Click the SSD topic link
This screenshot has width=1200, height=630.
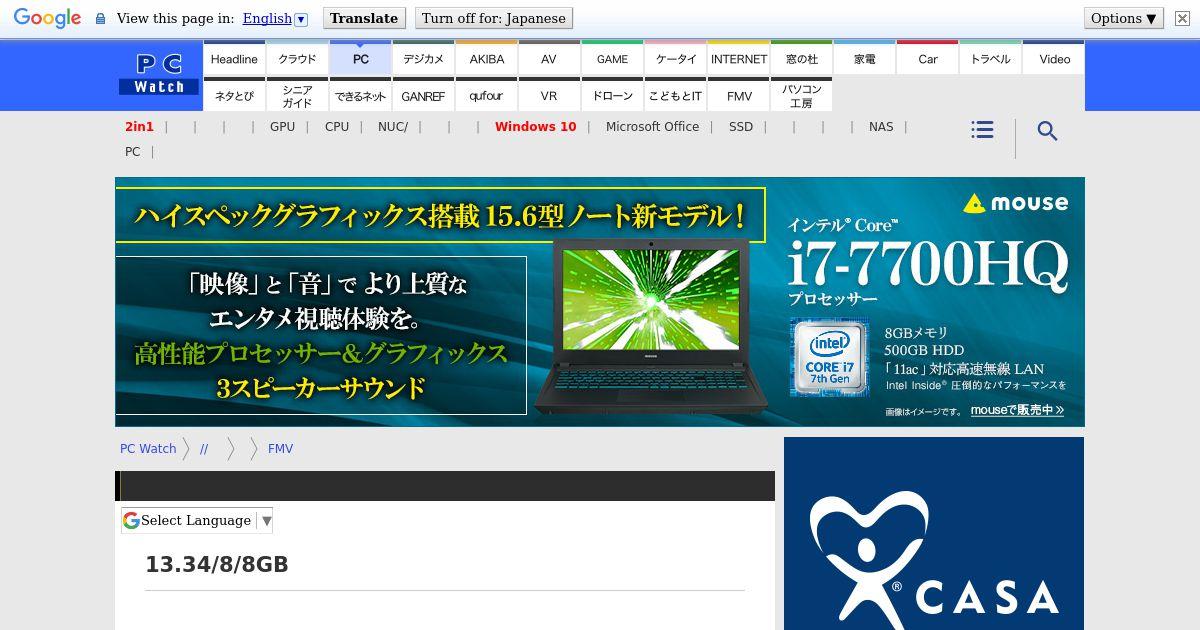[x=741, y=126]
